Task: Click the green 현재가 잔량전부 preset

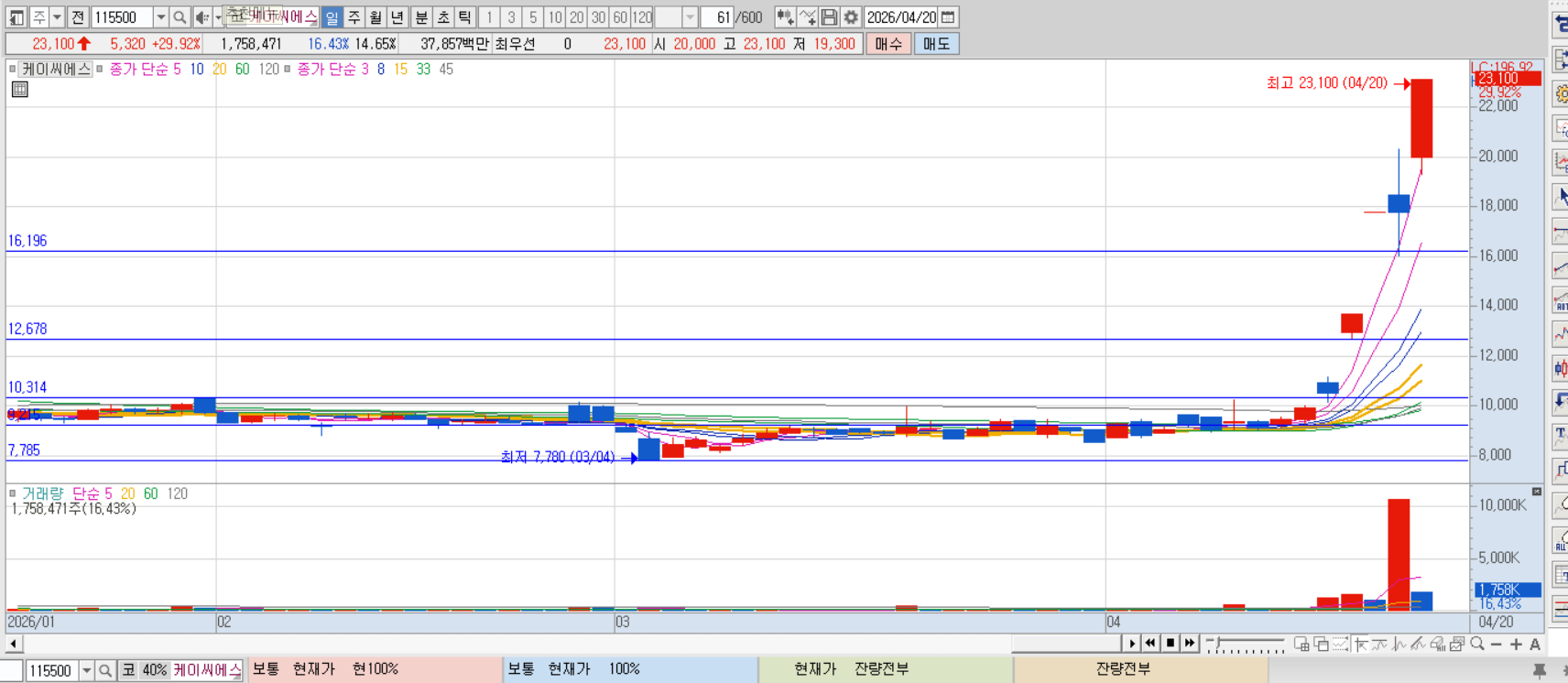Action: [886, 670]
